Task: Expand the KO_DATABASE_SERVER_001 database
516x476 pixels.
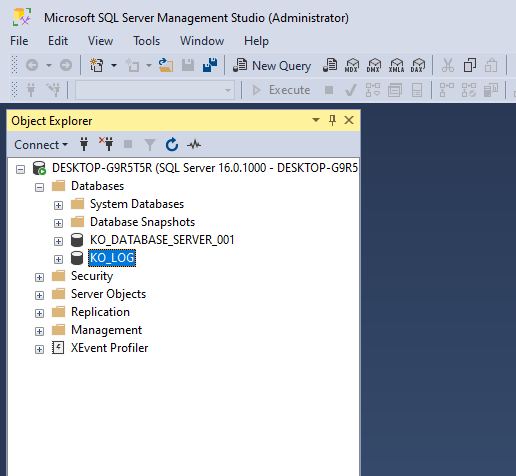Action: coord(58,241)
